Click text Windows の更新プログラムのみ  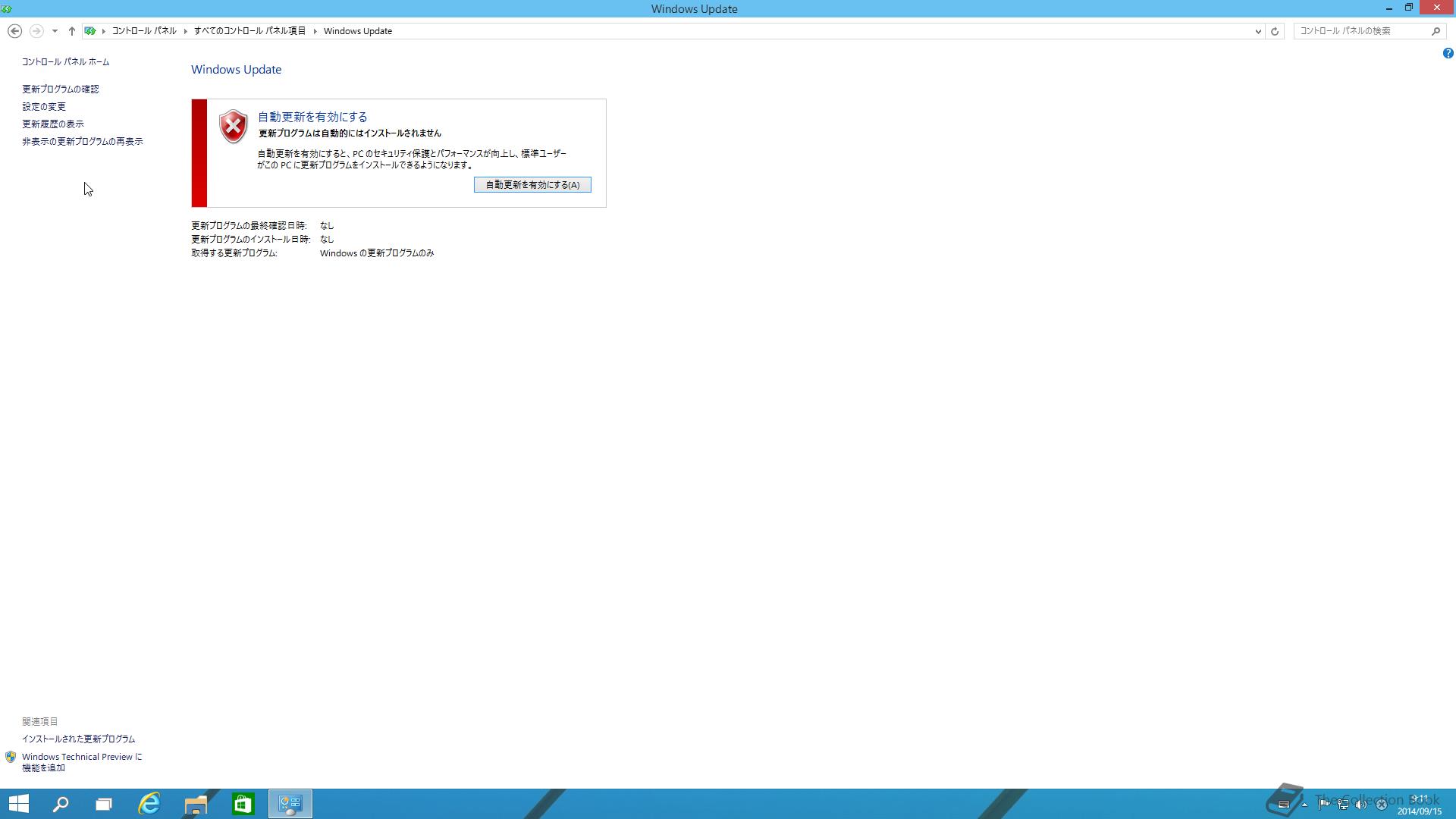click(x=377, y=253)
